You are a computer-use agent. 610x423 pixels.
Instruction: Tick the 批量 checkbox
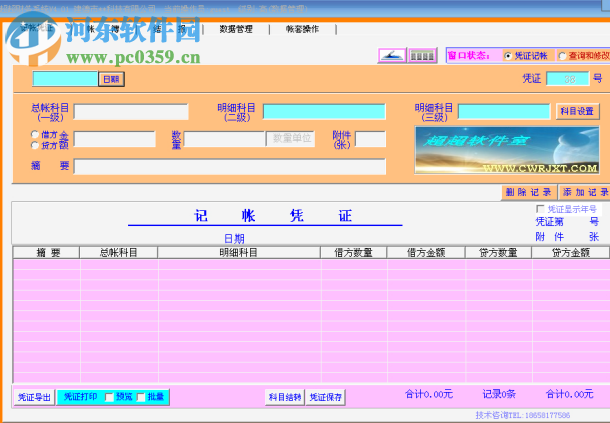141,397
